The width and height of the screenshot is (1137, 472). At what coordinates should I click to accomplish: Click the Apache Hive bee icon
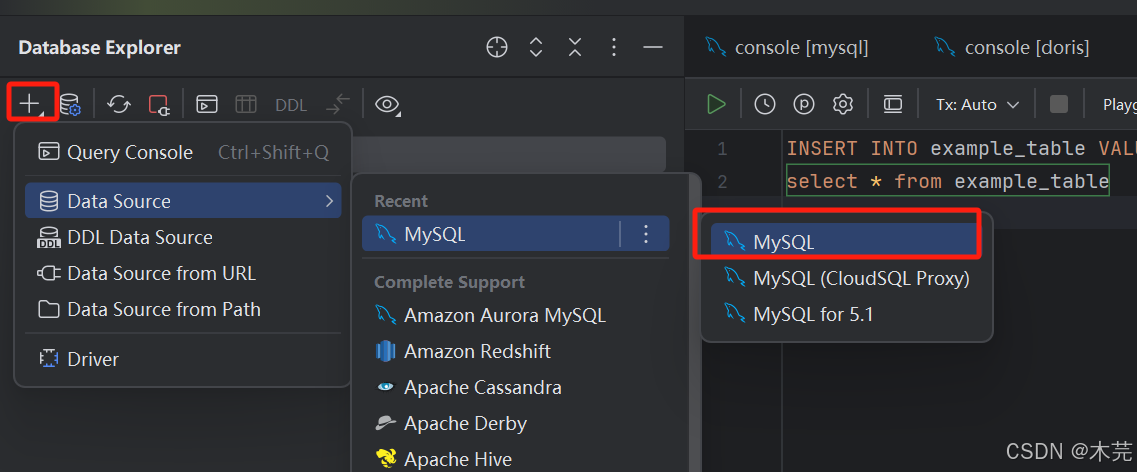[x=385, y=460]
